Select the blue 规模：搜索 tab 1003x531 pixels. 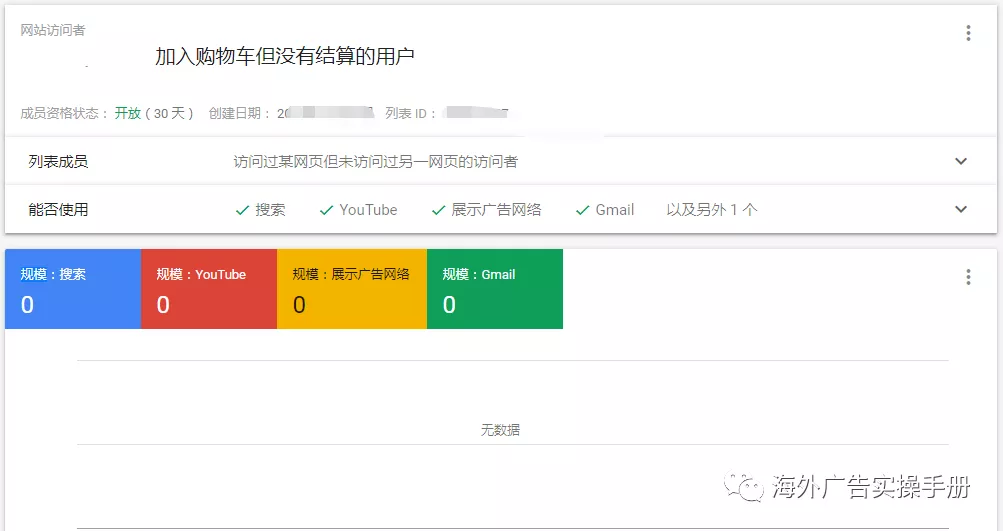73,289
